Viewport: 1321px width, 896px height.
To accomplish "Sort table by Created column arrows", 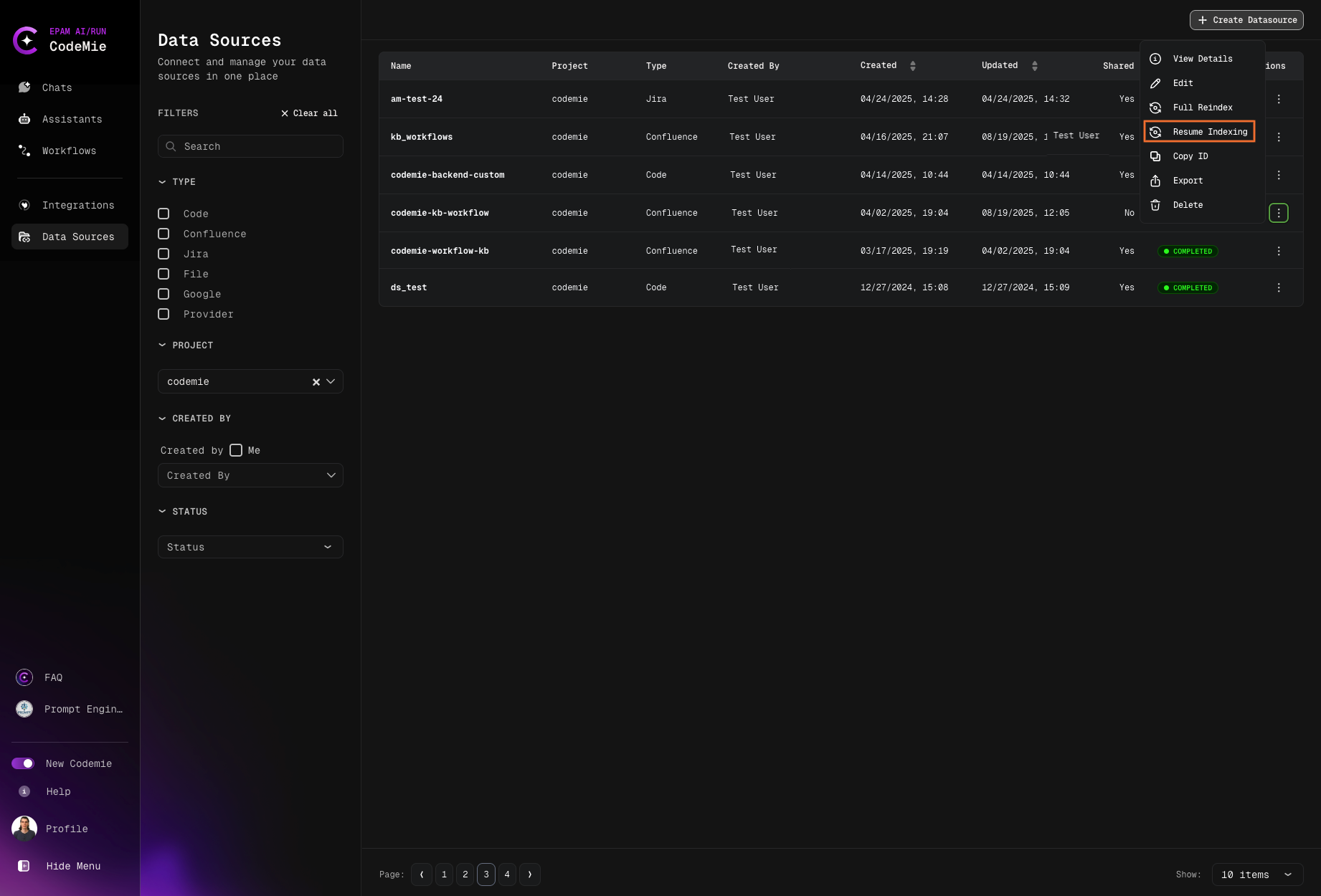I will (x=912, y=66).
